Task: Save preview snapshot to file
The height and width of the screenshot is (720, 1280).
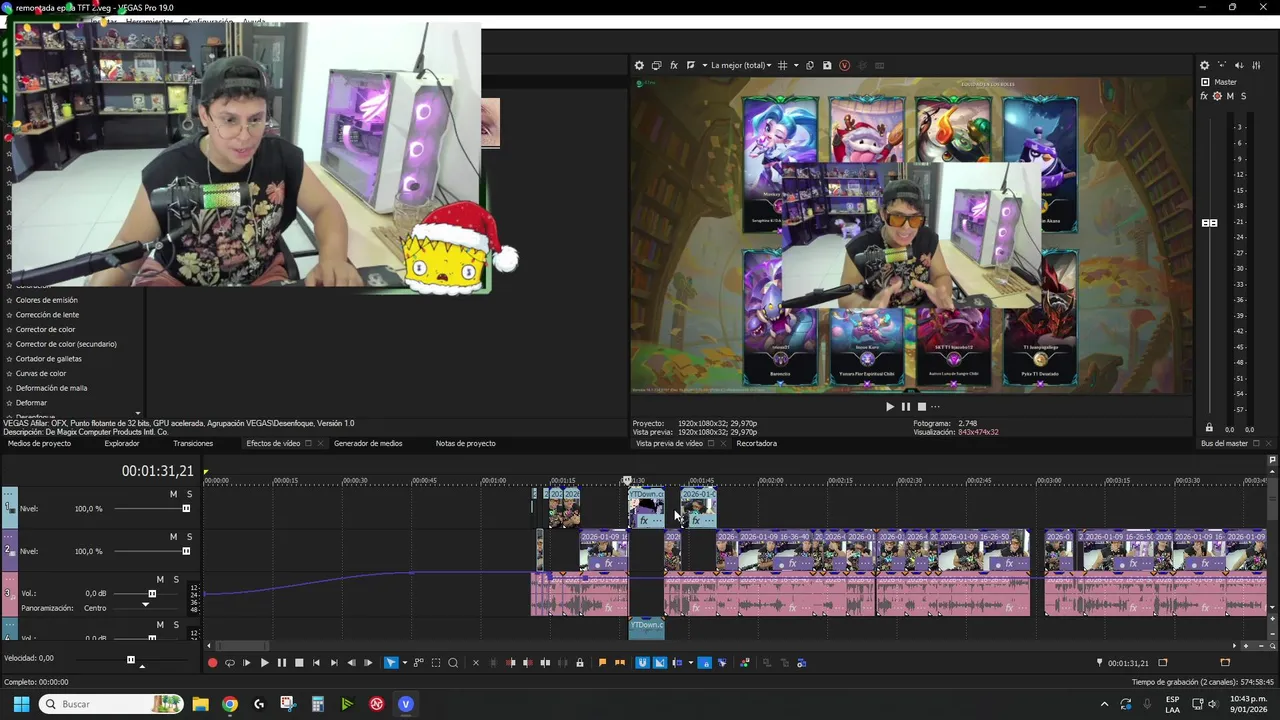Action: click(827, 65)
